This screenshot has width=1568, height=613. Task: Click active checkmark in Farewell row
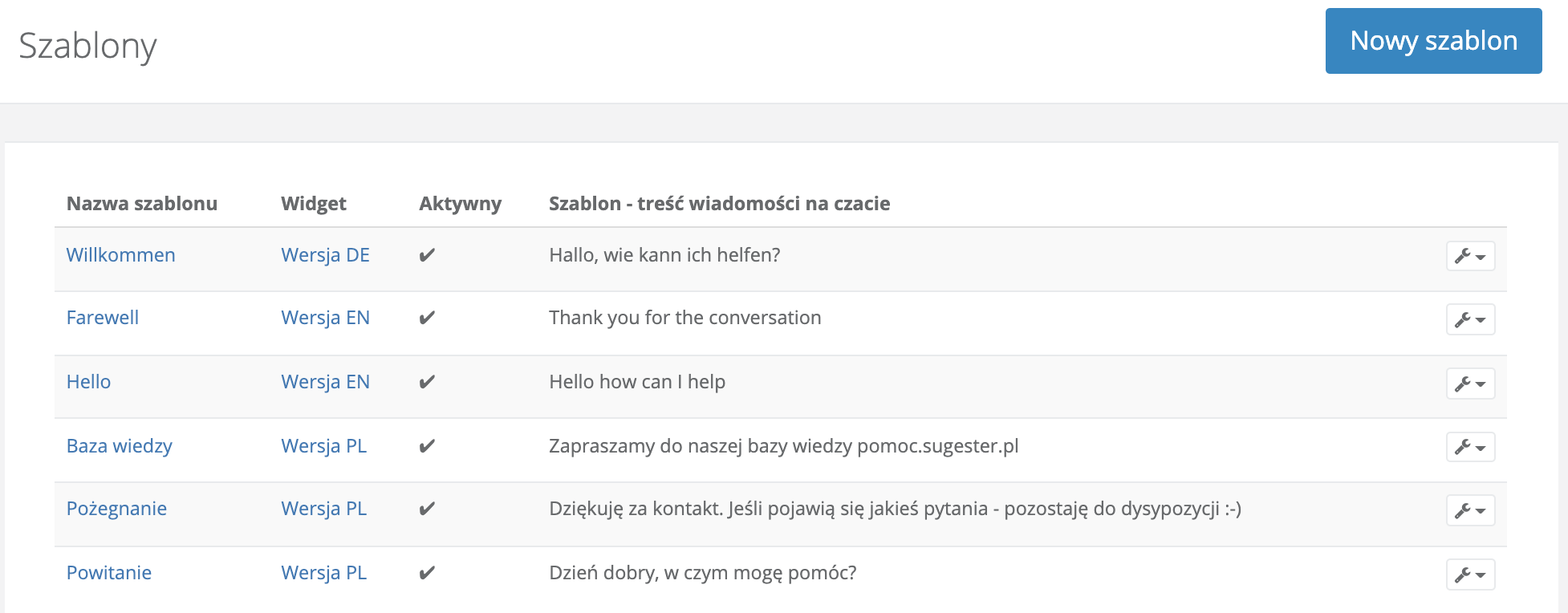[x=427, y=318]
